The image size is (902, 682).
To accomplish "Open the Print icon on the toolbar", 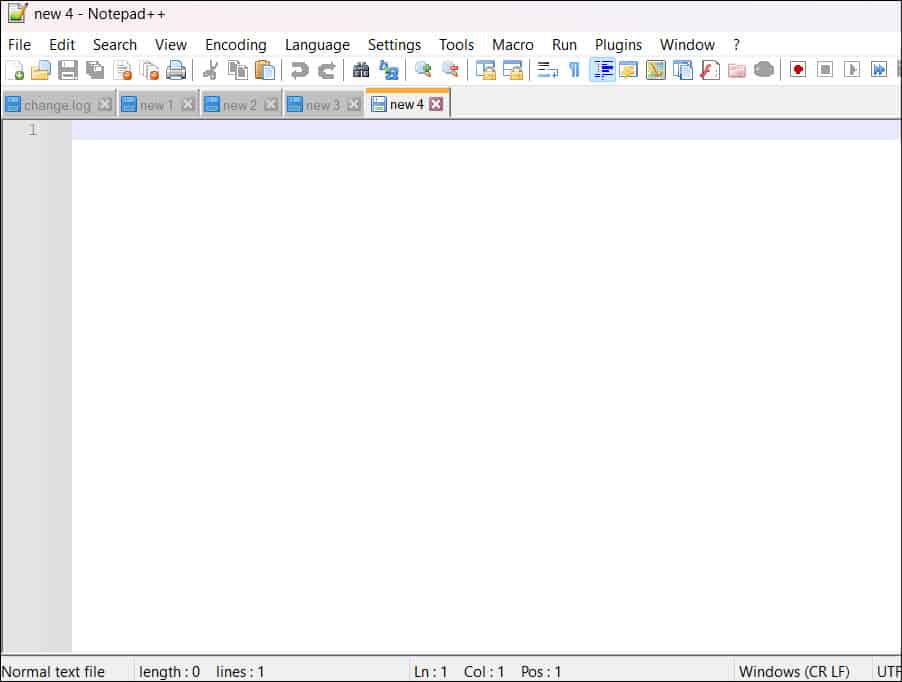I will coord(178,70).
